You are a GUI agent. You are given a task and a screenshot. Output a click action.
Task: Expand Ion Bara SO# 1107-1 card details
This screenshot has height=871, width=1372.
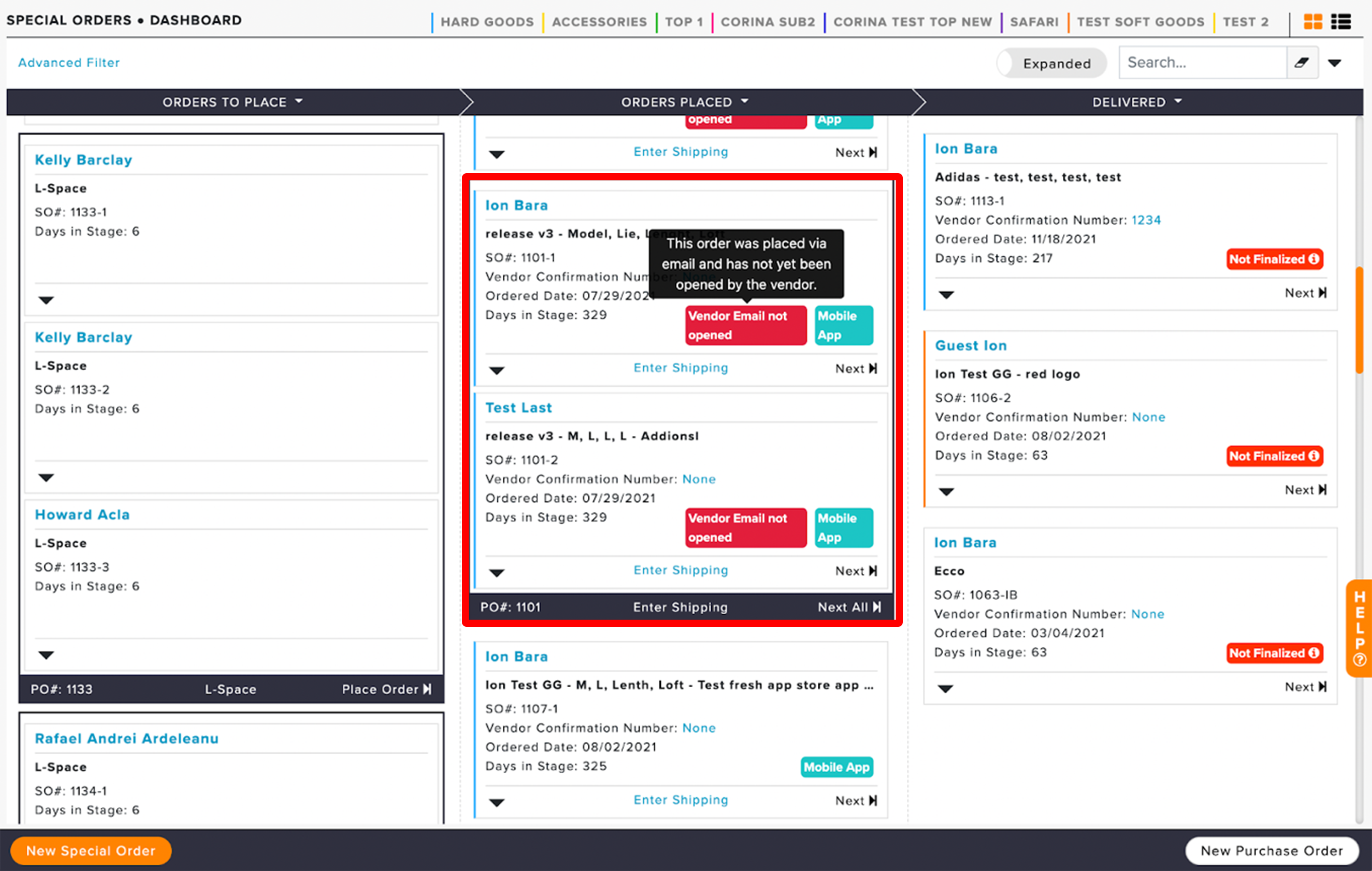pos(497,803)
